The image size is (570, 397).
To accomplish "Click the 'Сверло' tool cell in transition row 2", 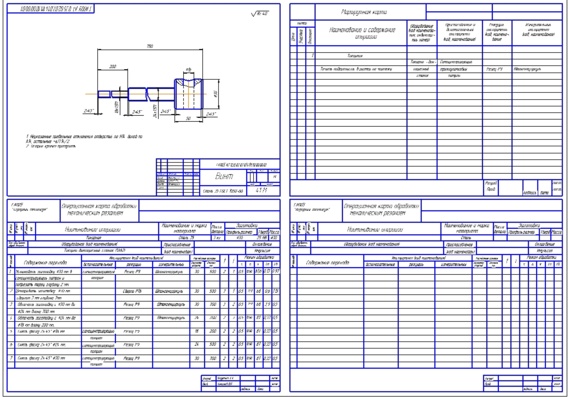I will 133,291.
